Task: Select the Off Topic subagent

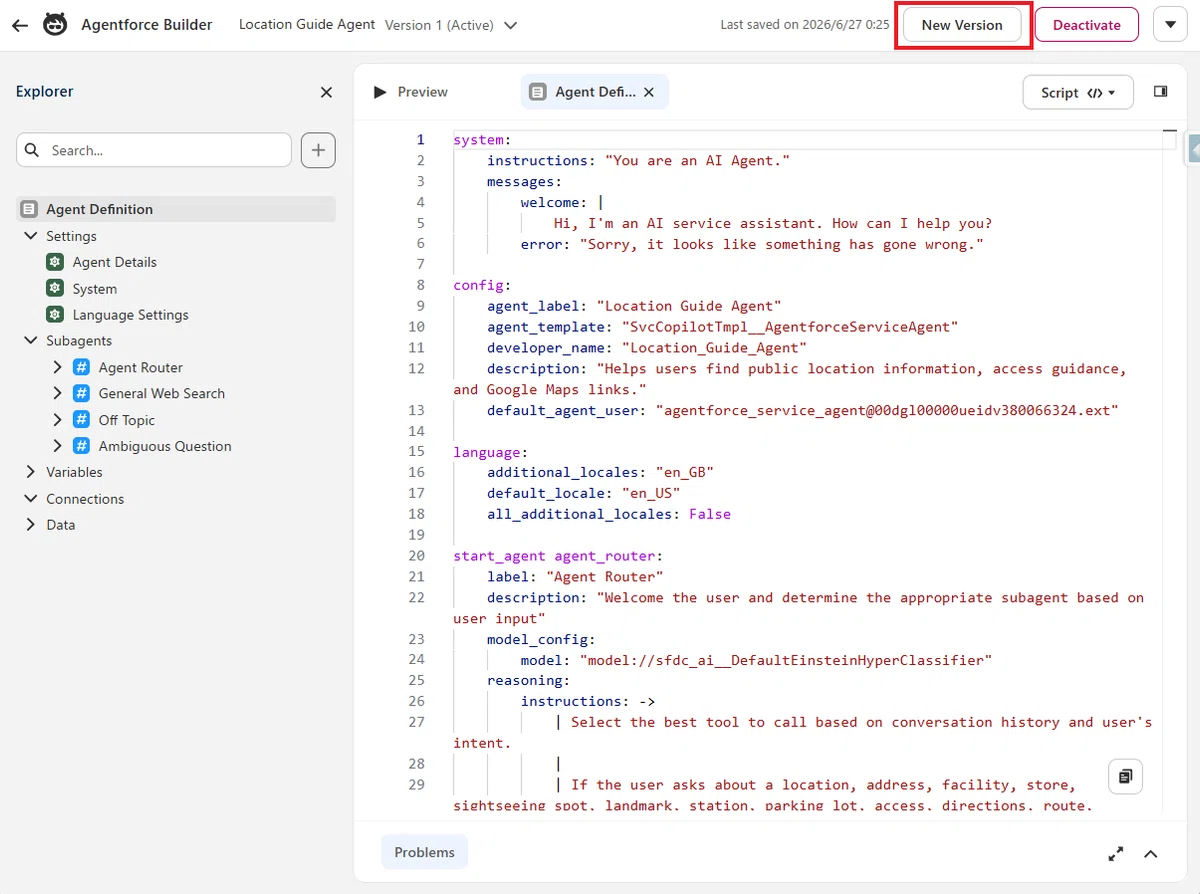Action: [x=127, y=421]
